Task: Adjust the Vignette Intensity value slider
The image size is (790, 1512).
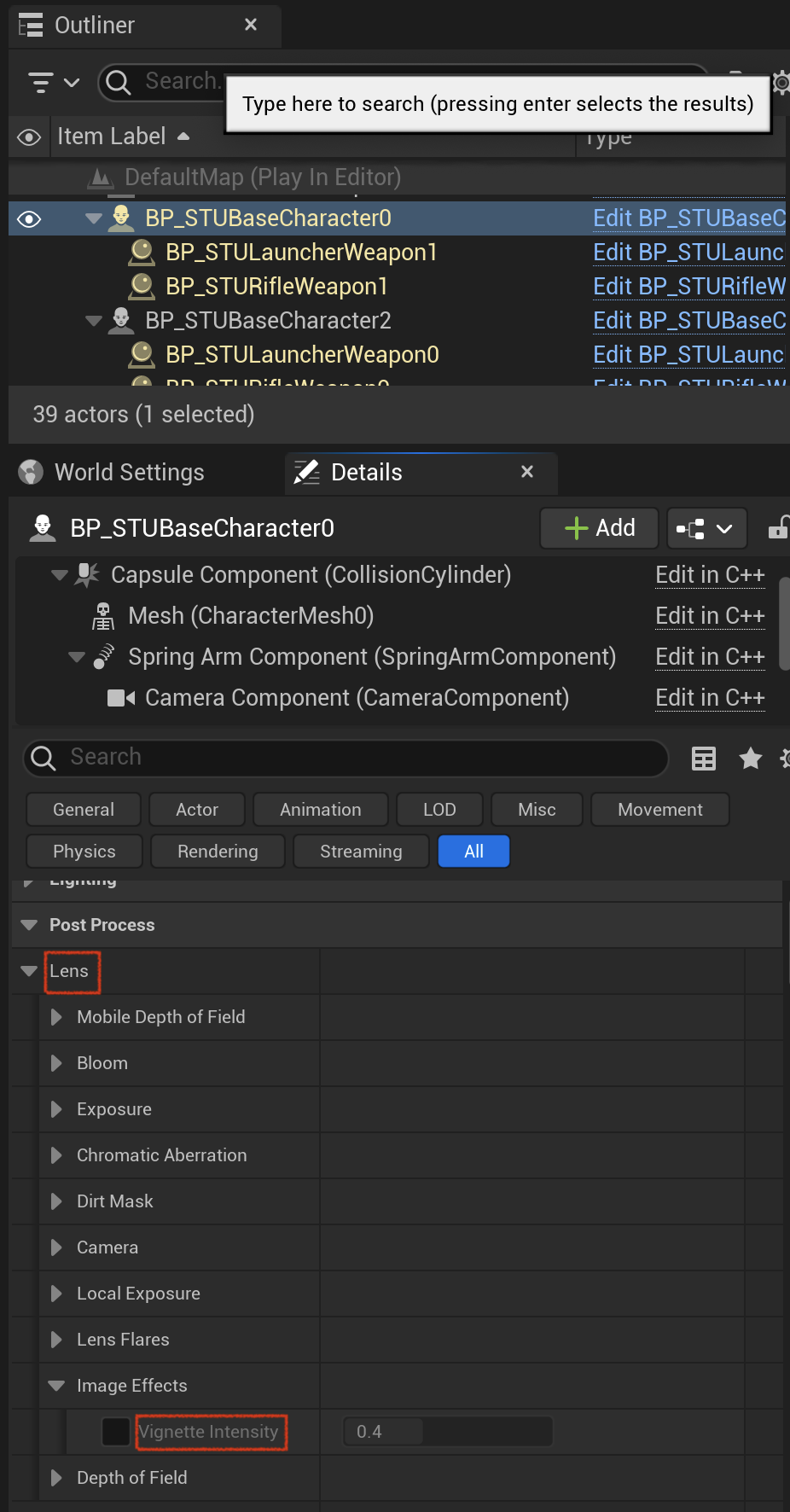Action: click(x=448, y=1432)
